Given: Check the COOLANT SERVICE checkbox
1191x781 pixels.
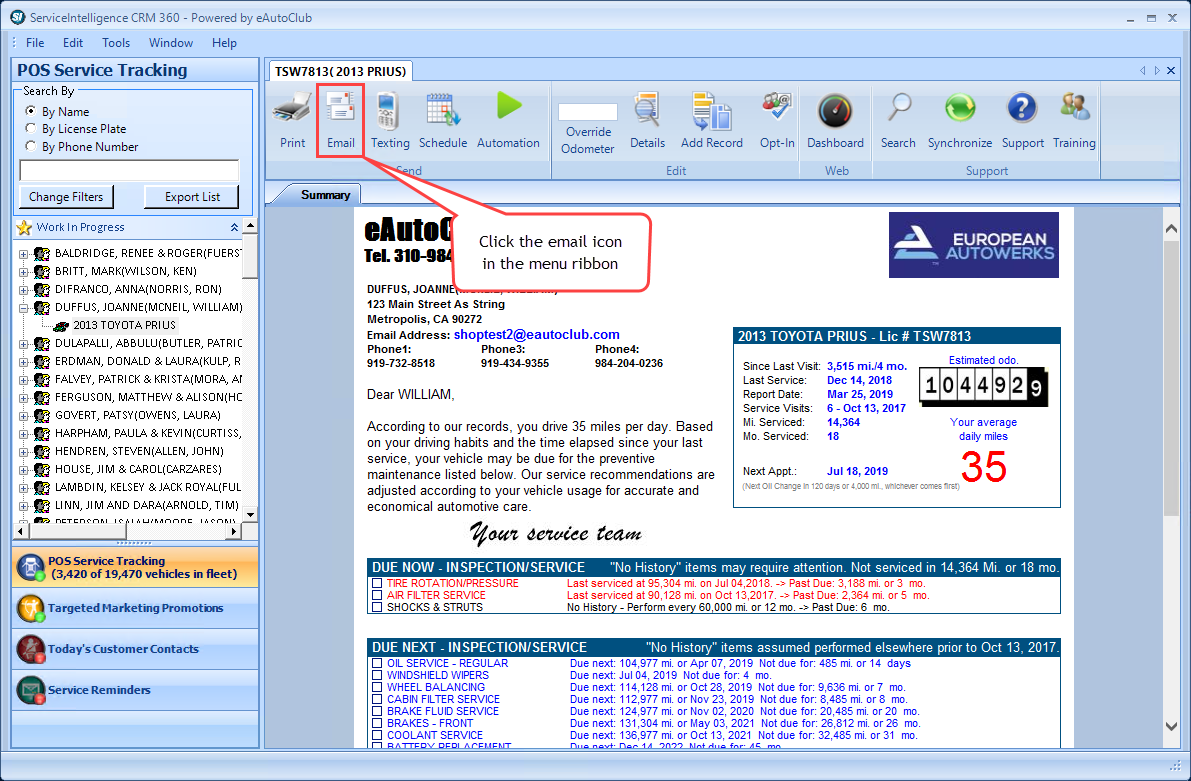Looking at the screenshot, I should pyautogui.click(x=377, y=735).
